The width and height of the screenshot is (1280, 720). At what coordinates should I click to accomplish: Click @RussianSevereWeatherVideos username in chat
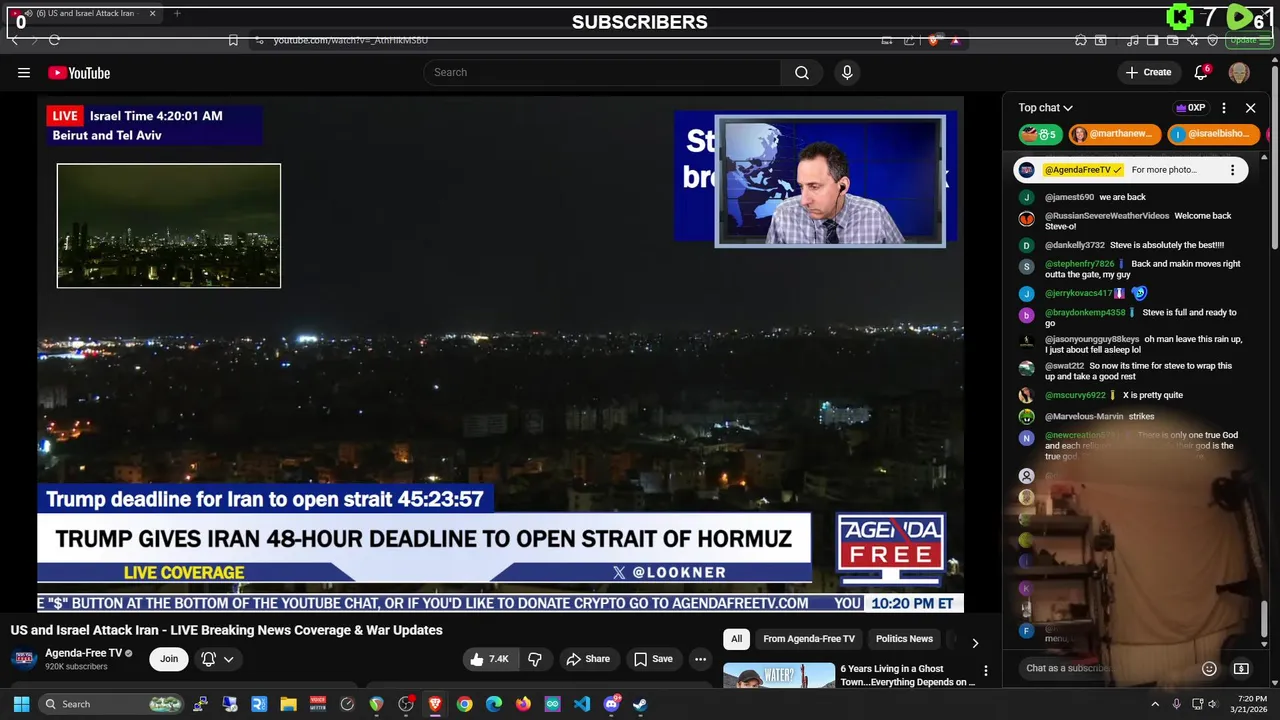point(1107,216)
